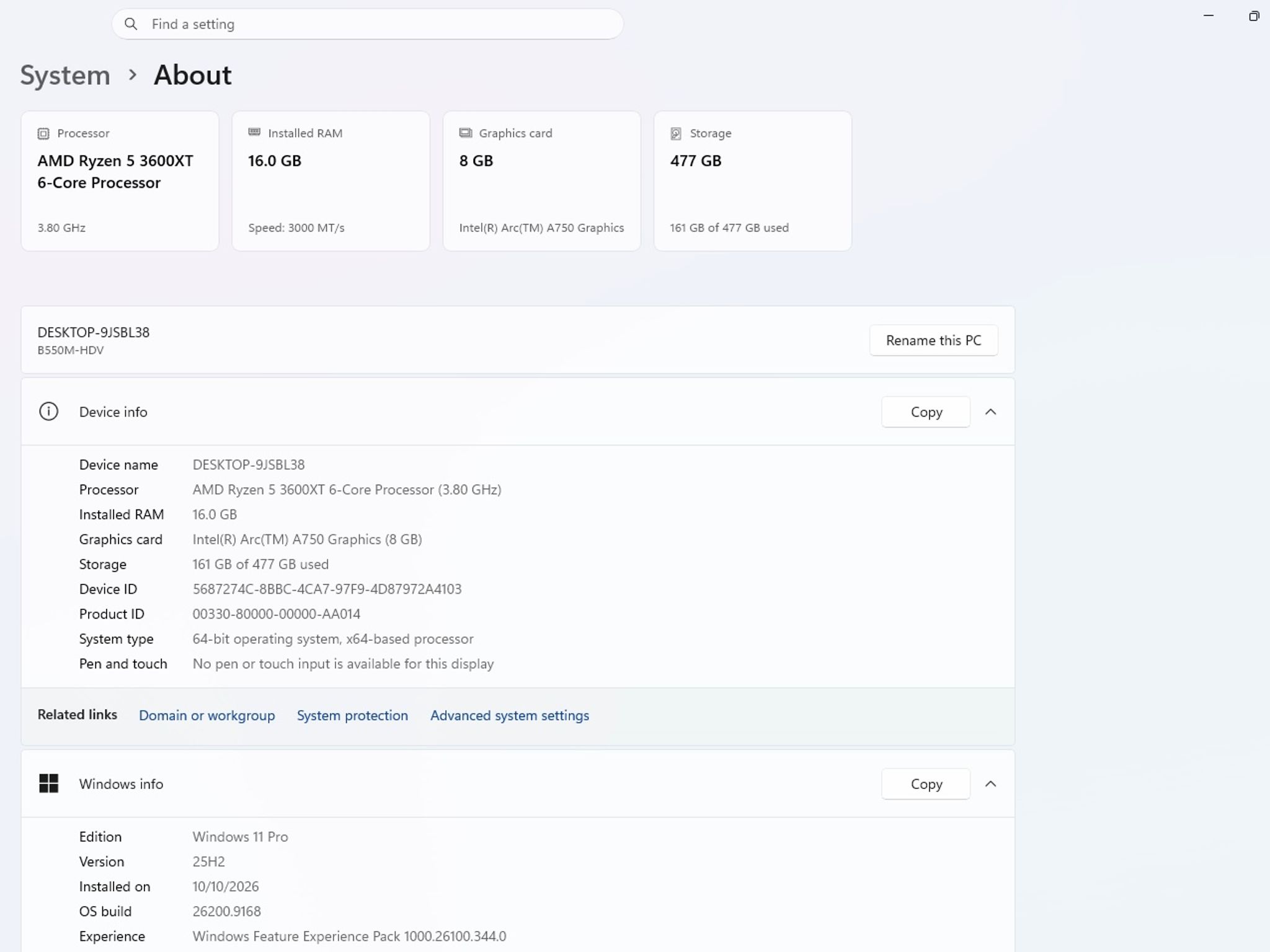Restore down the Settings window
This screenshot has height=952, width=1270.
1253,15
